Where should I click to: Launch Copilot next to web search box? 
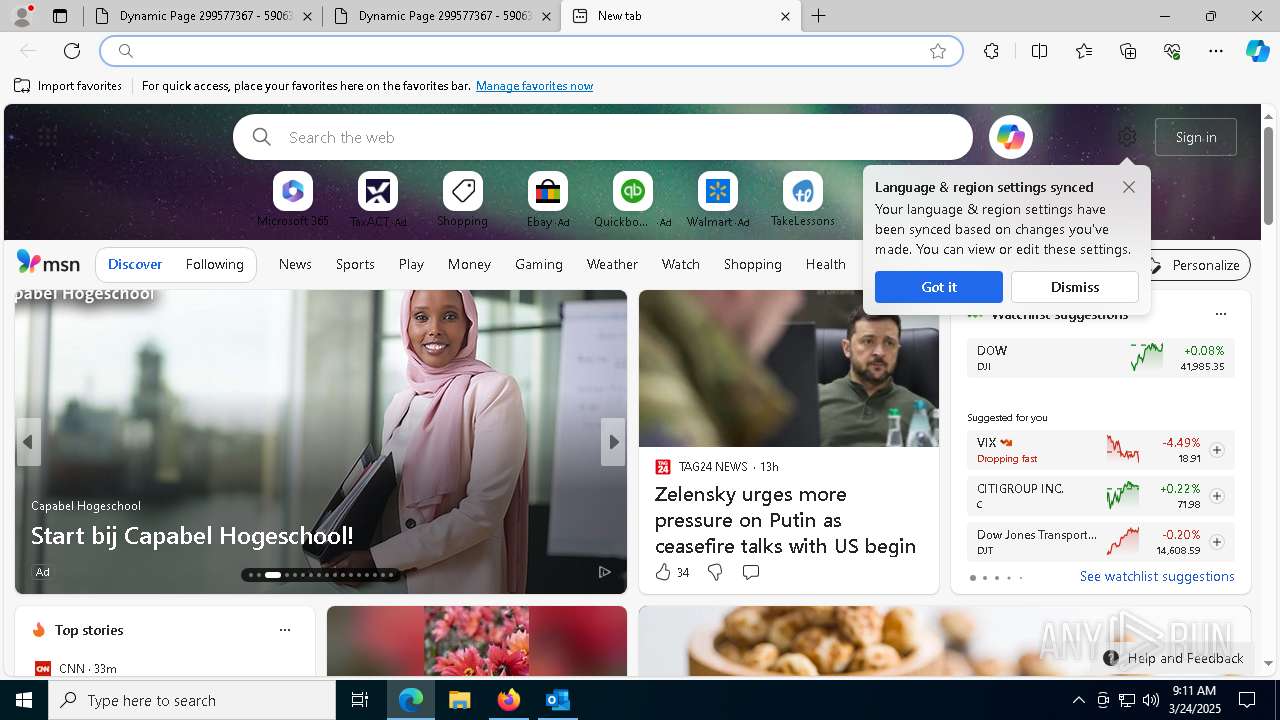point(1010,137)
